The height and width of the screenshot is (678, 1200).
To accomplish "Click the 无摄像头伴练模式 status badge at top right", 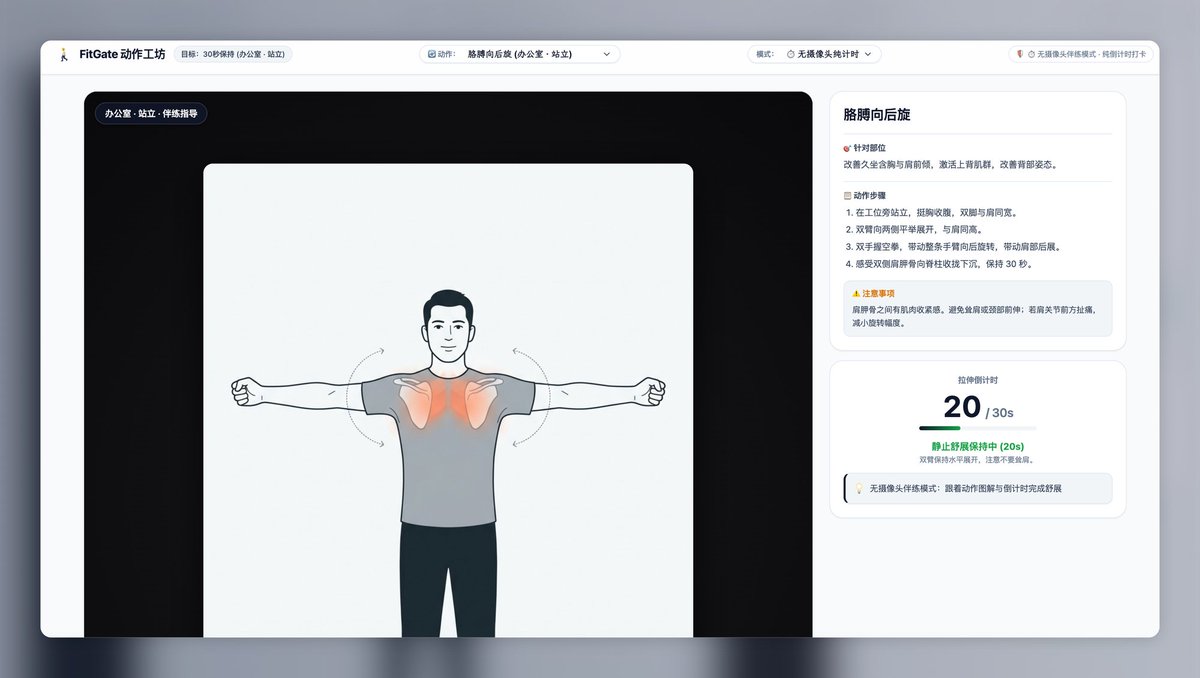I will click(x=1081, y=54).
